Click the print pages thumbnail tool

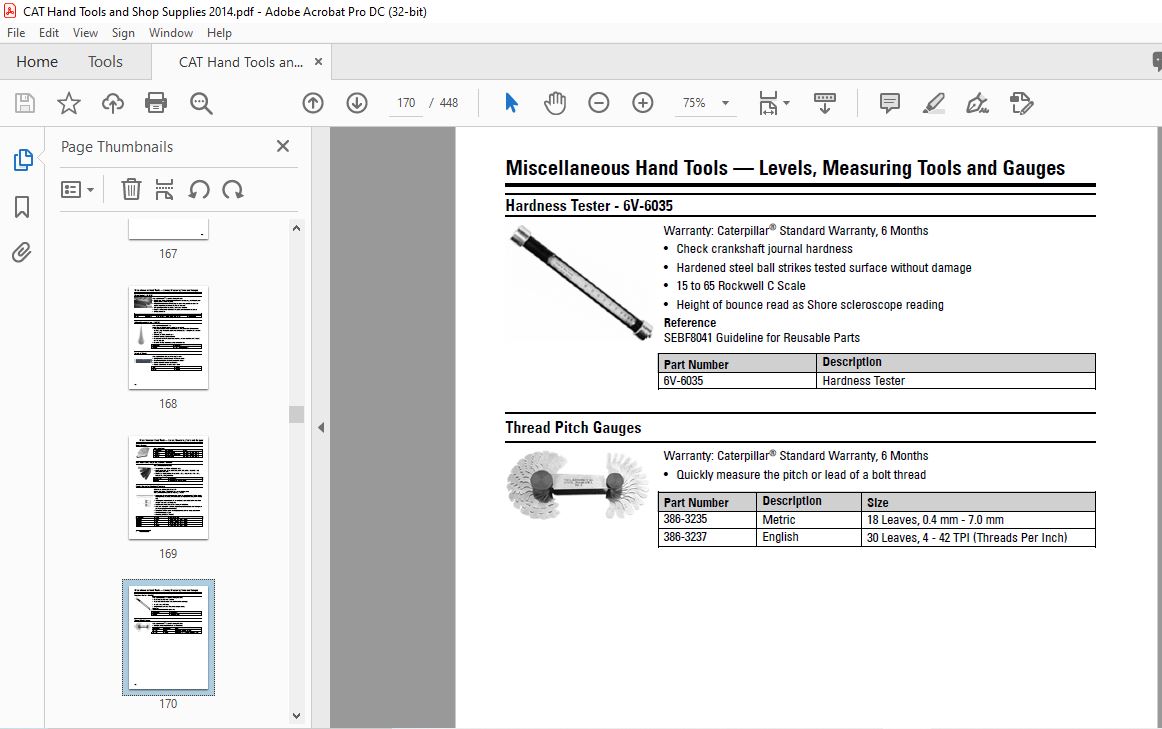point(164,190)
